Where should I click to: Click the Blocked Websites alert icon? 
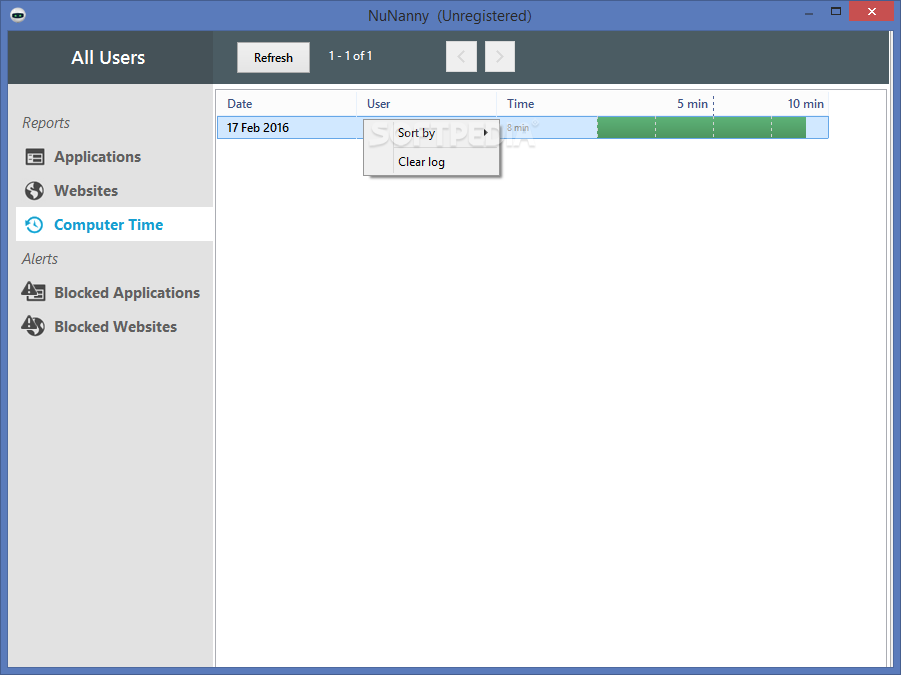(x=33, y=326)
